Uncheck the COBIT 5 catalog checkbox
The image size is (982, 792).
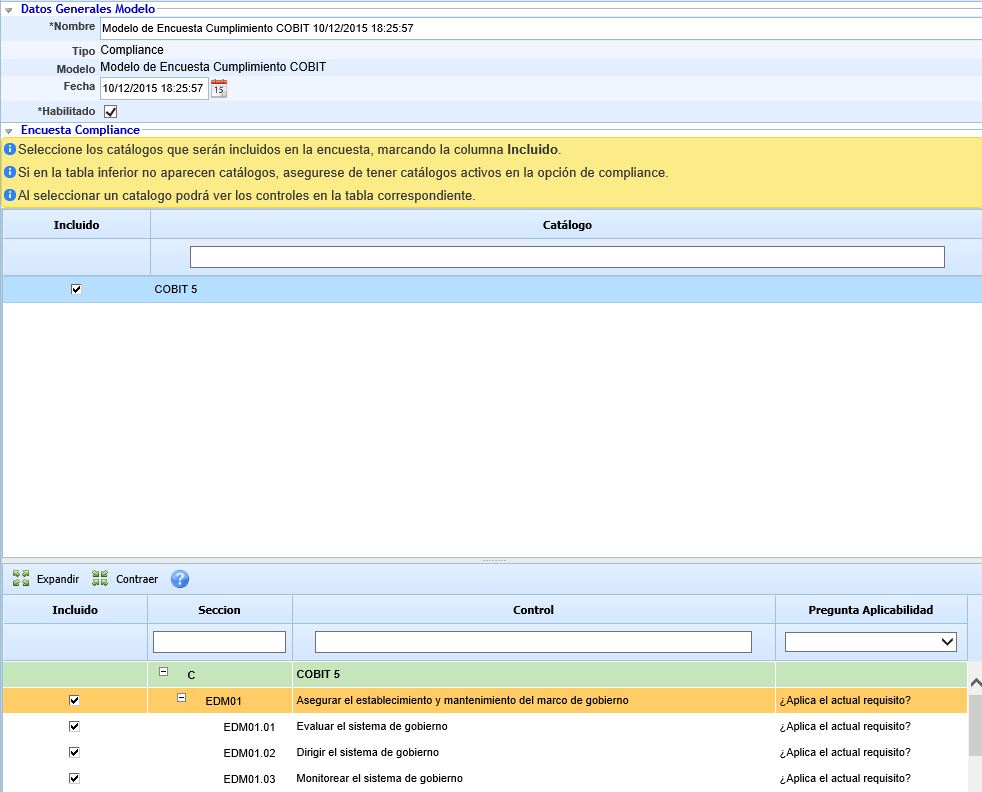coord(76,289)
